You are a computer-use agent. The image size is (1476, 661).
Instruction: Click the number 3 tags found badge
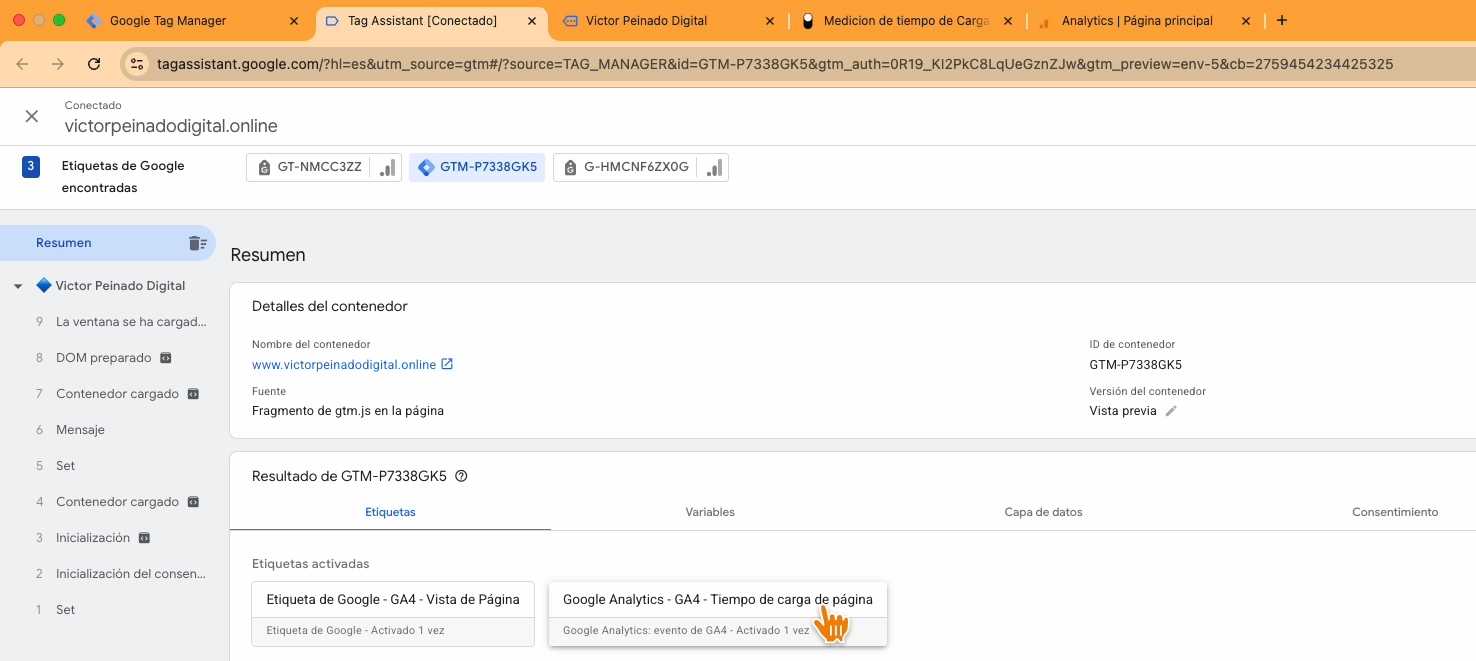click(31, 167)
